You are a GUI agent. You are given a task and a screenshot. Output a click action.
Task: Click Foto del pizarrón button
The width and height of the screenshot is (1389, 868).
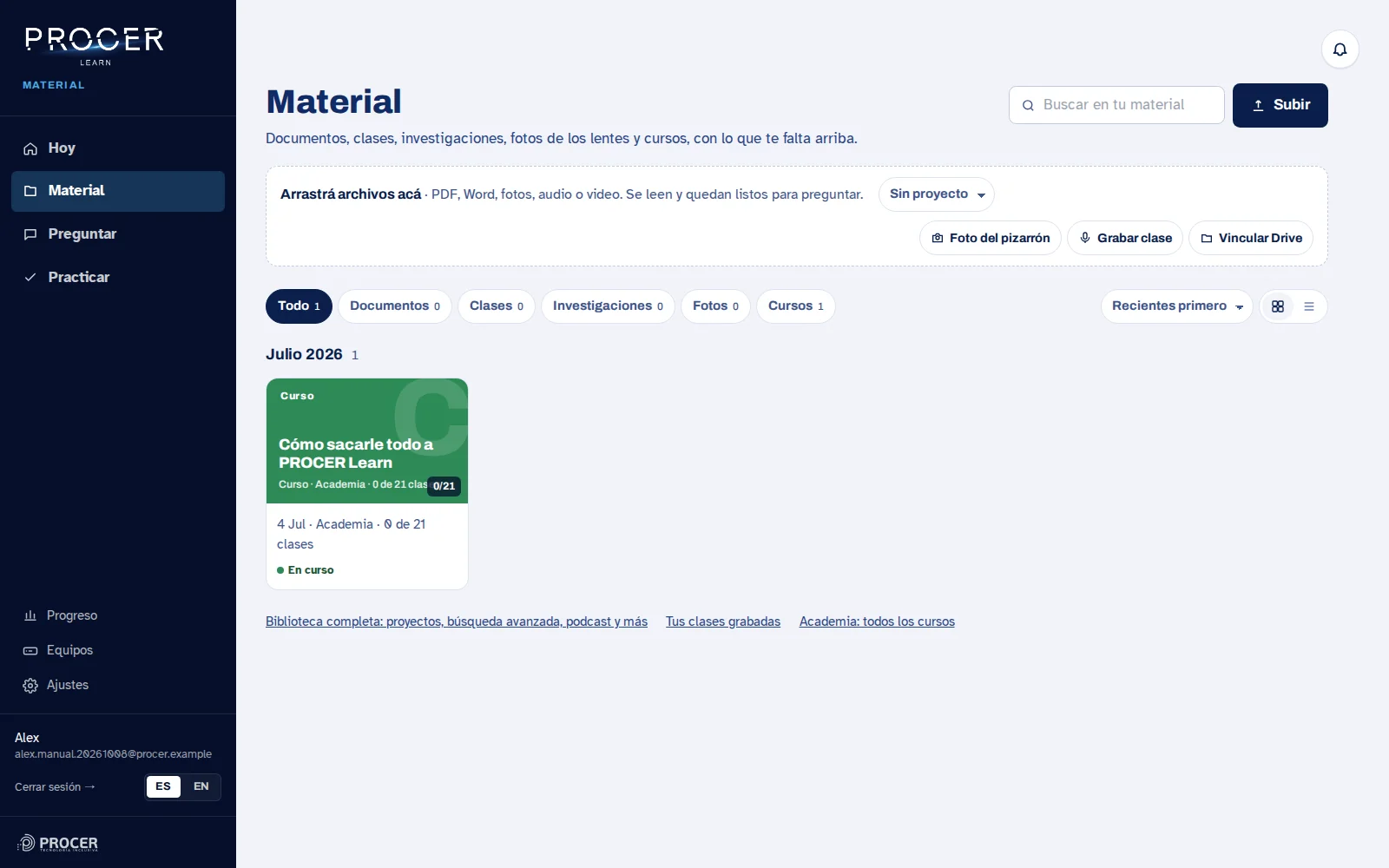coord(991,238)
